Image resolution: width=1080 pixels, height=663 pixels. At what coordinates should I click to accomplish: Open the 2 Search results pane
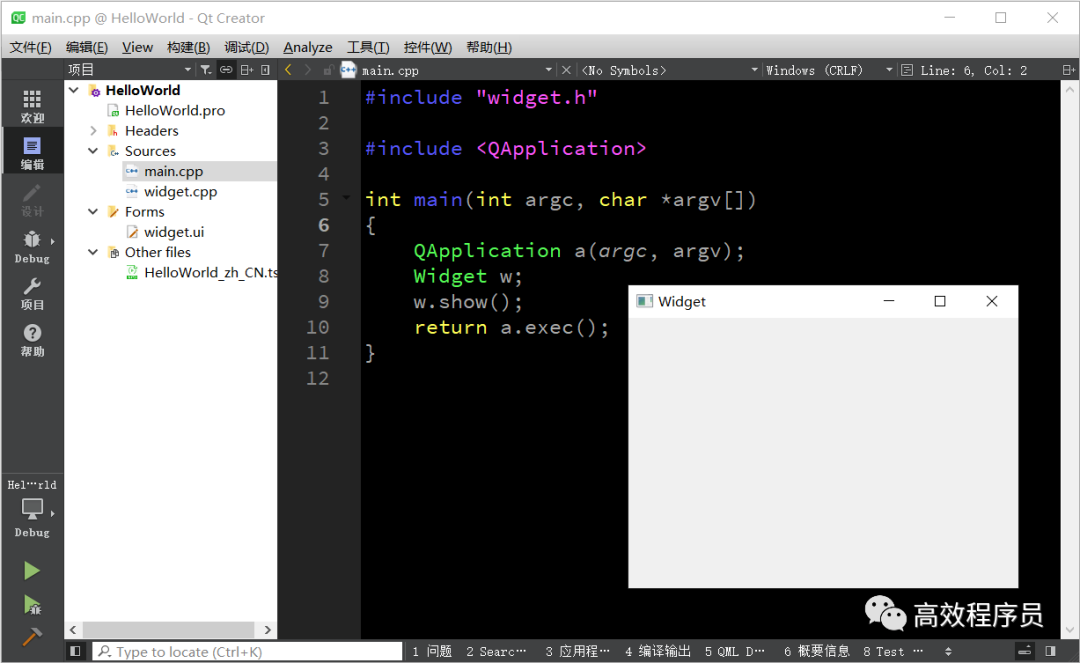pos(496,651)
